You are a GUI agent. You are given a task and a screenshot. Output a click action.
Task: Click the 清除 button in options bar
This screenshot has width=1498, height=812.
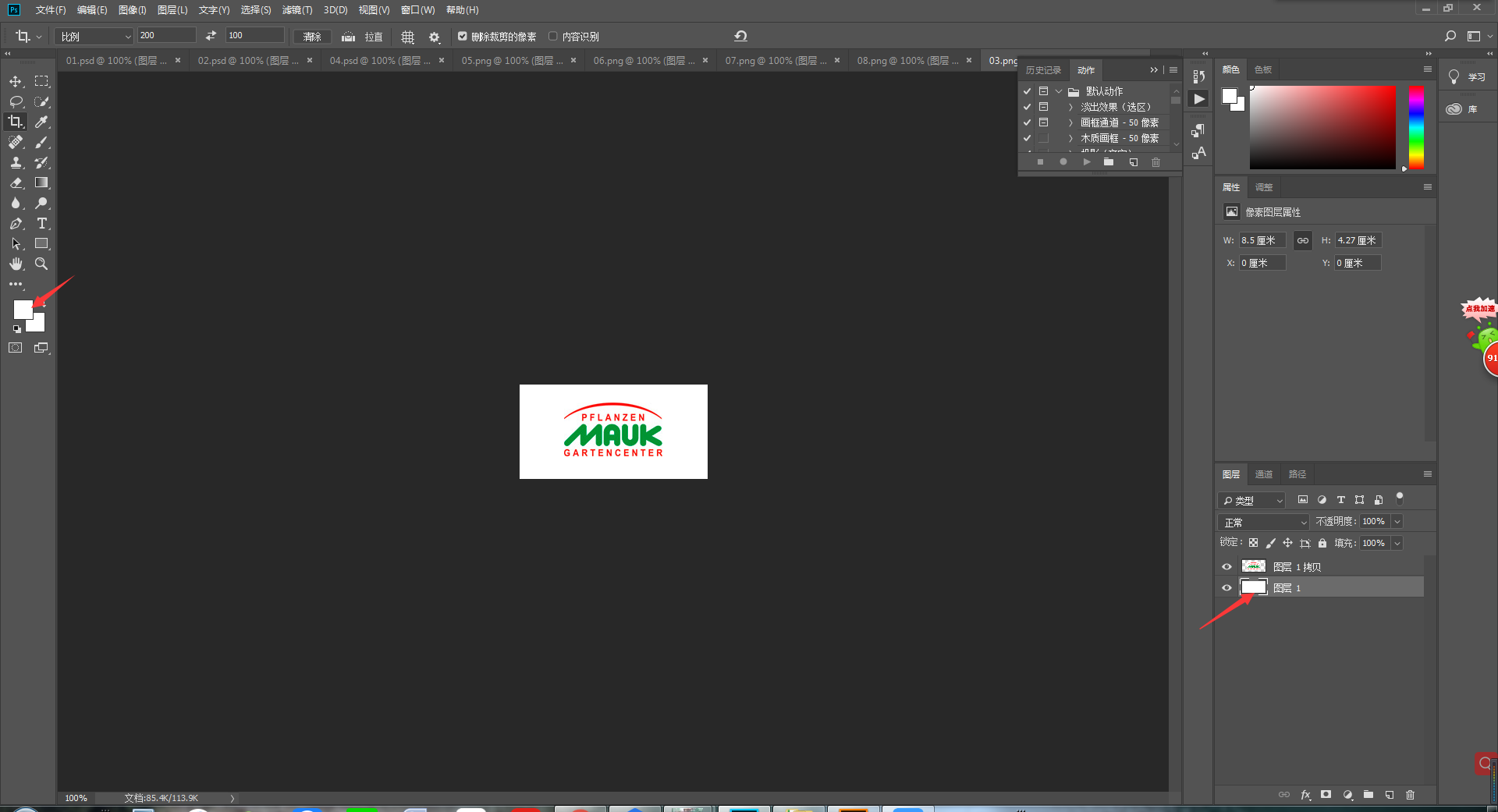(312, 37)
